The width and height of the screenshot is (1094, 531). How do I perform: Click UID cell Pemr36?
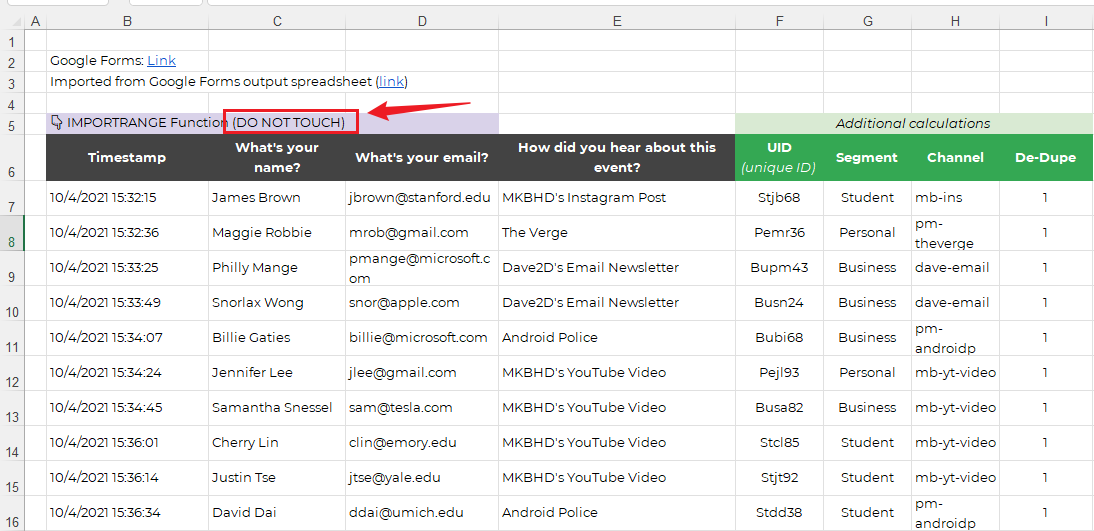coord(779,233)
